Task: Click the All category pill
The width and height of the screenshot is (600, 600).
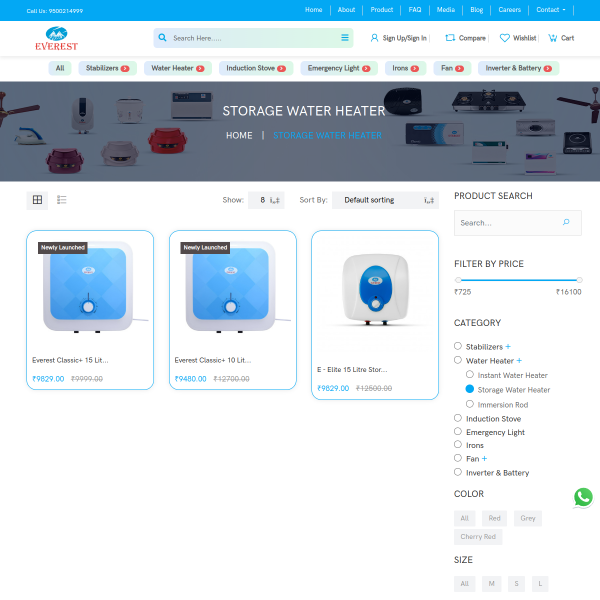Action: (x=60, y=68)
